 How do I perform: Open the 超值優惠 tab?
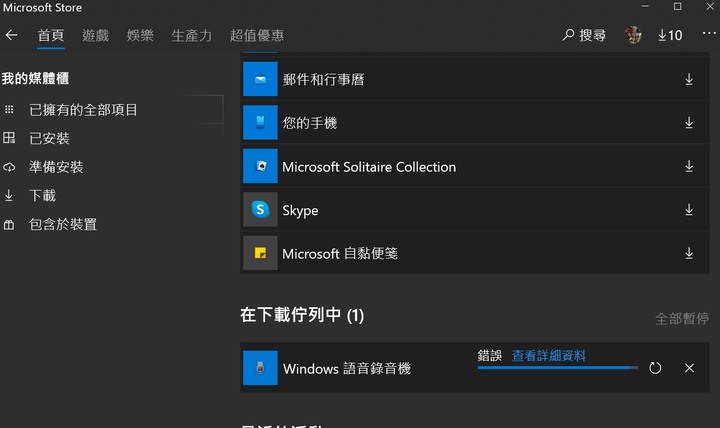[x=257, y=35]
